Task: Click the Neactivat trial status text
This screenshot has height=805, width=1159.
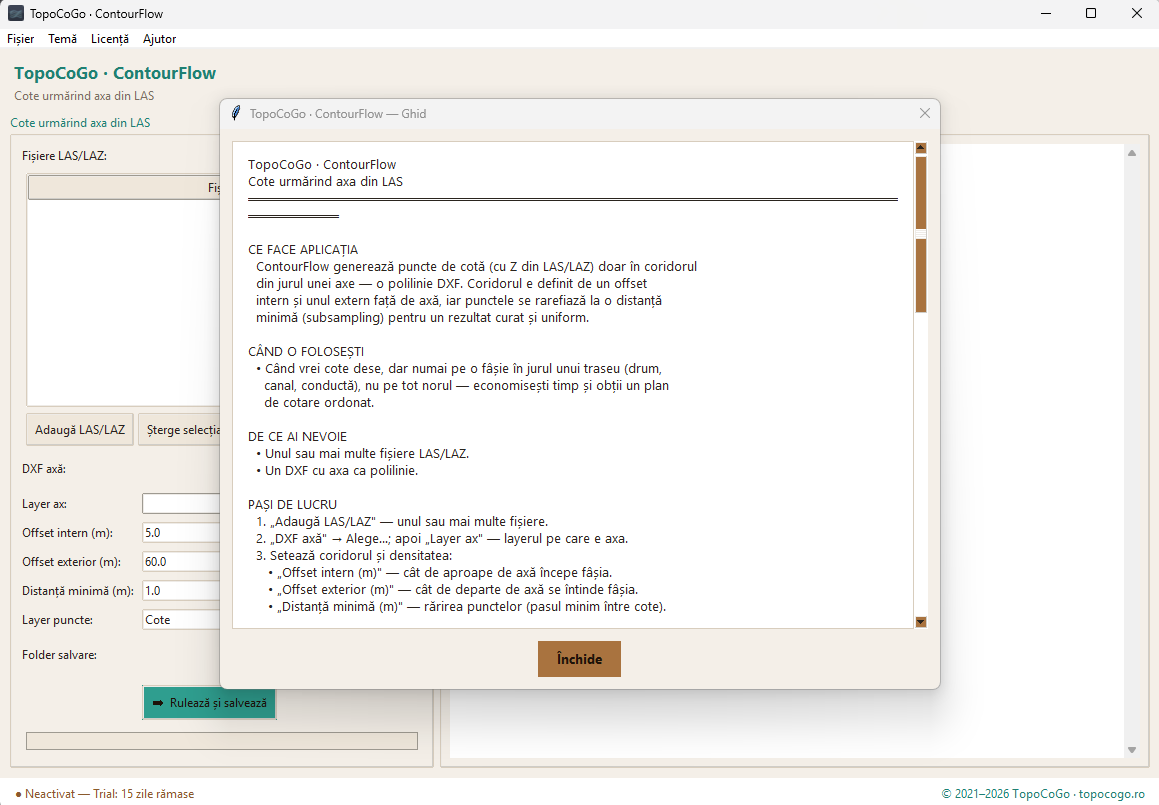Action: tap(104, 794)
